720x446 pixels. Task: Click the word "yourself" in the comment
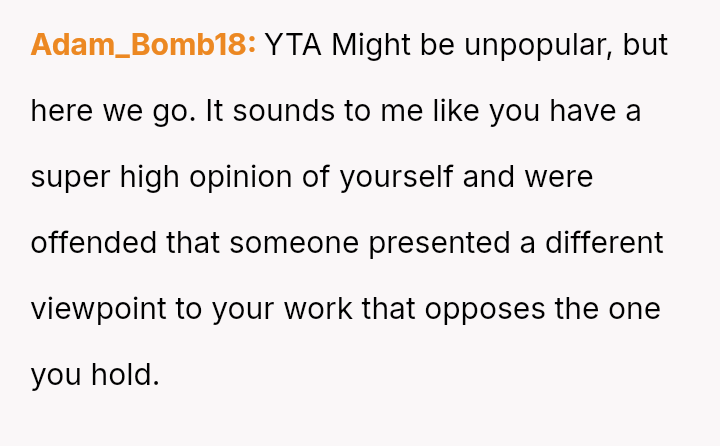coord(396,177)
